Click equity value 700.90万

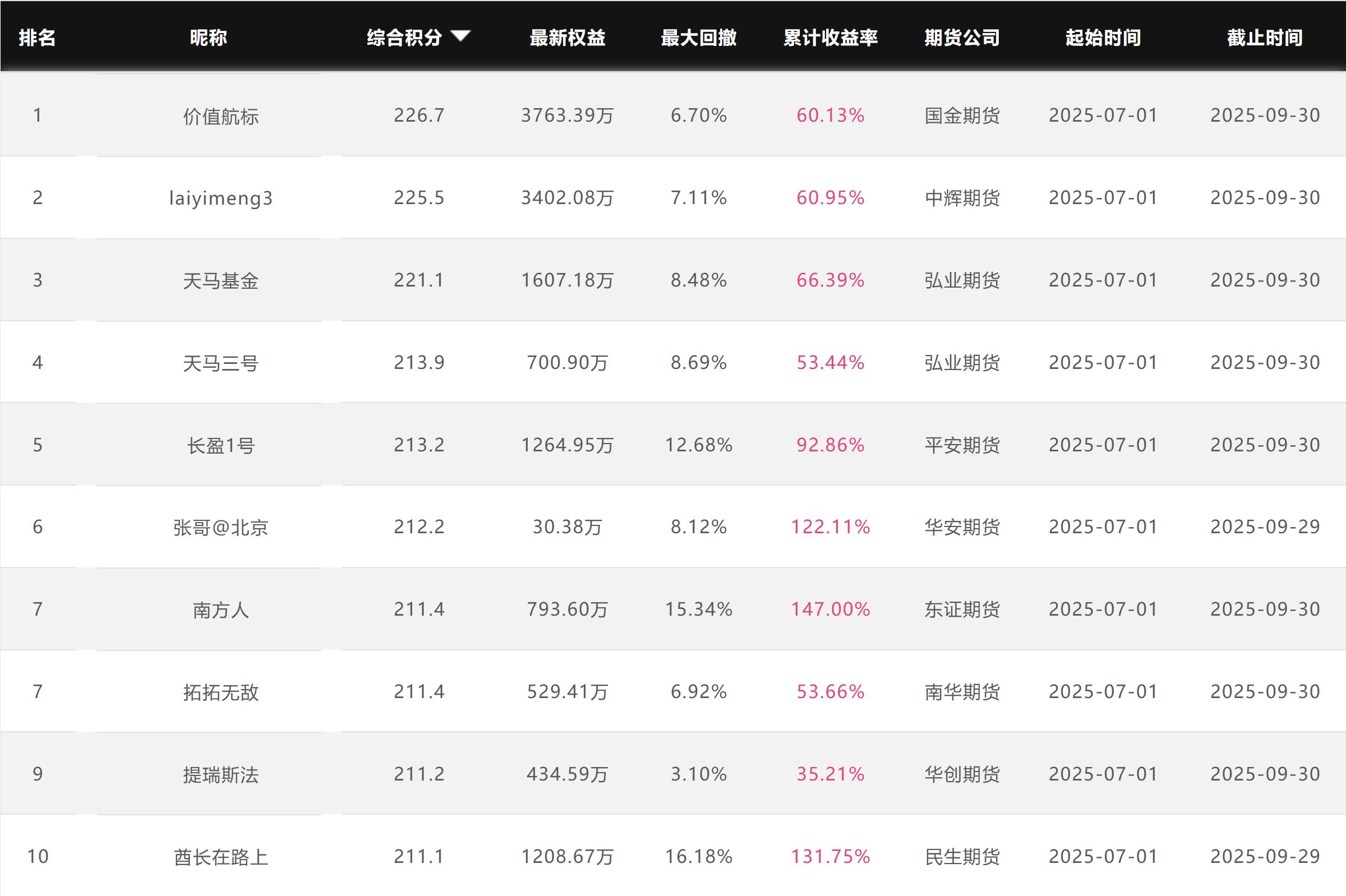coord(567,362)
